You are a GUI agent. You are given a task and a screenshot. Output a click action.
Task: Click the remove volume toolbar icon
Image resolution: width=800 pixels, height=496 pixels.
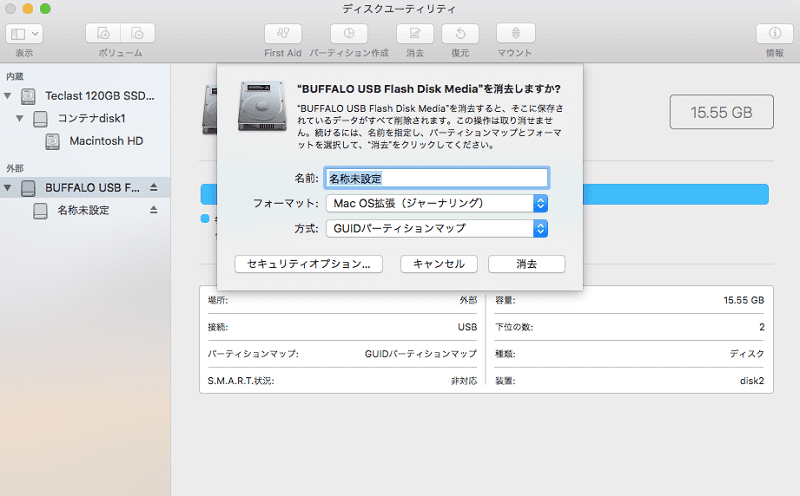click(138, 34)
